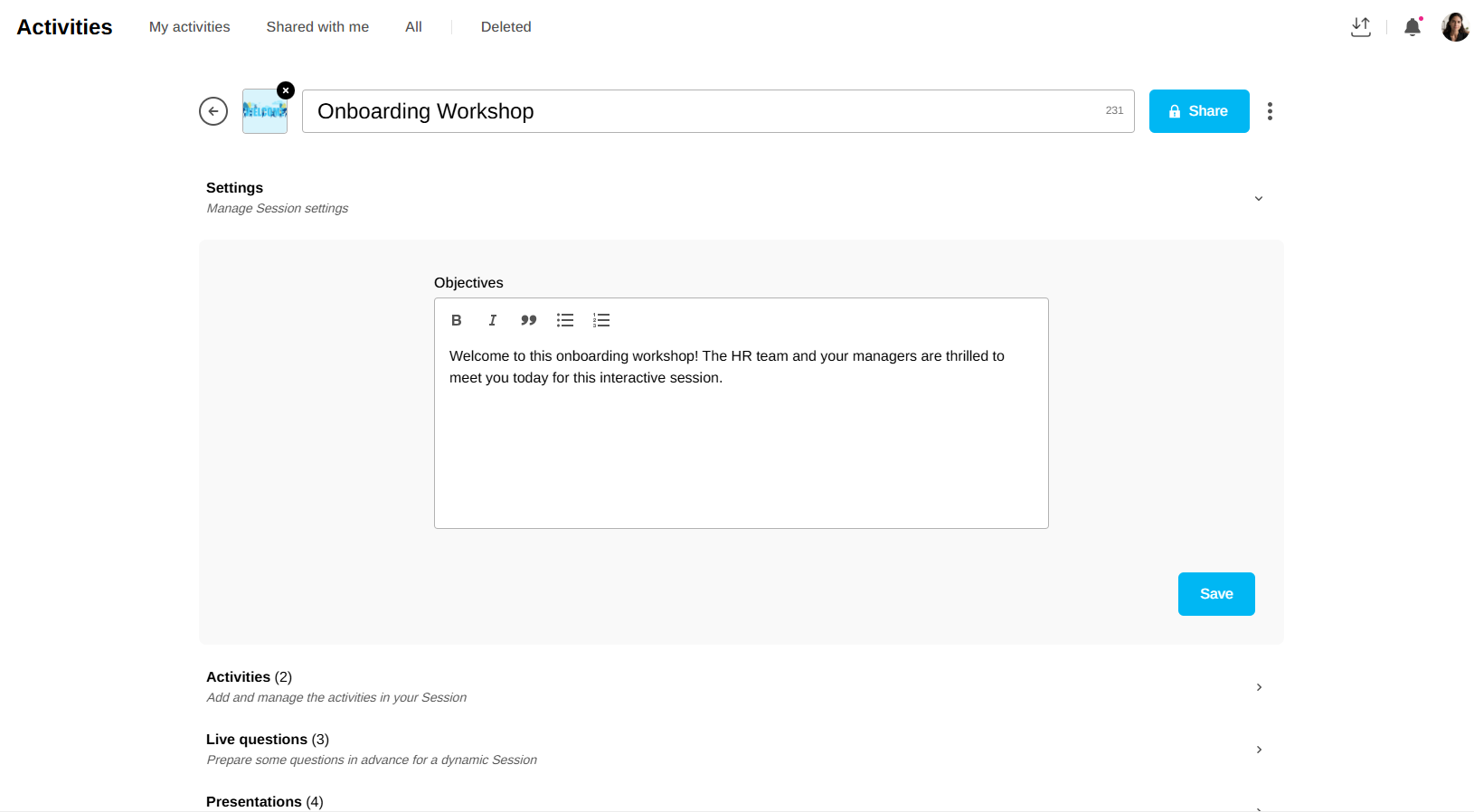Apply bulleted list formatting
Screen dimensions: 1474x812
[565, 320]
